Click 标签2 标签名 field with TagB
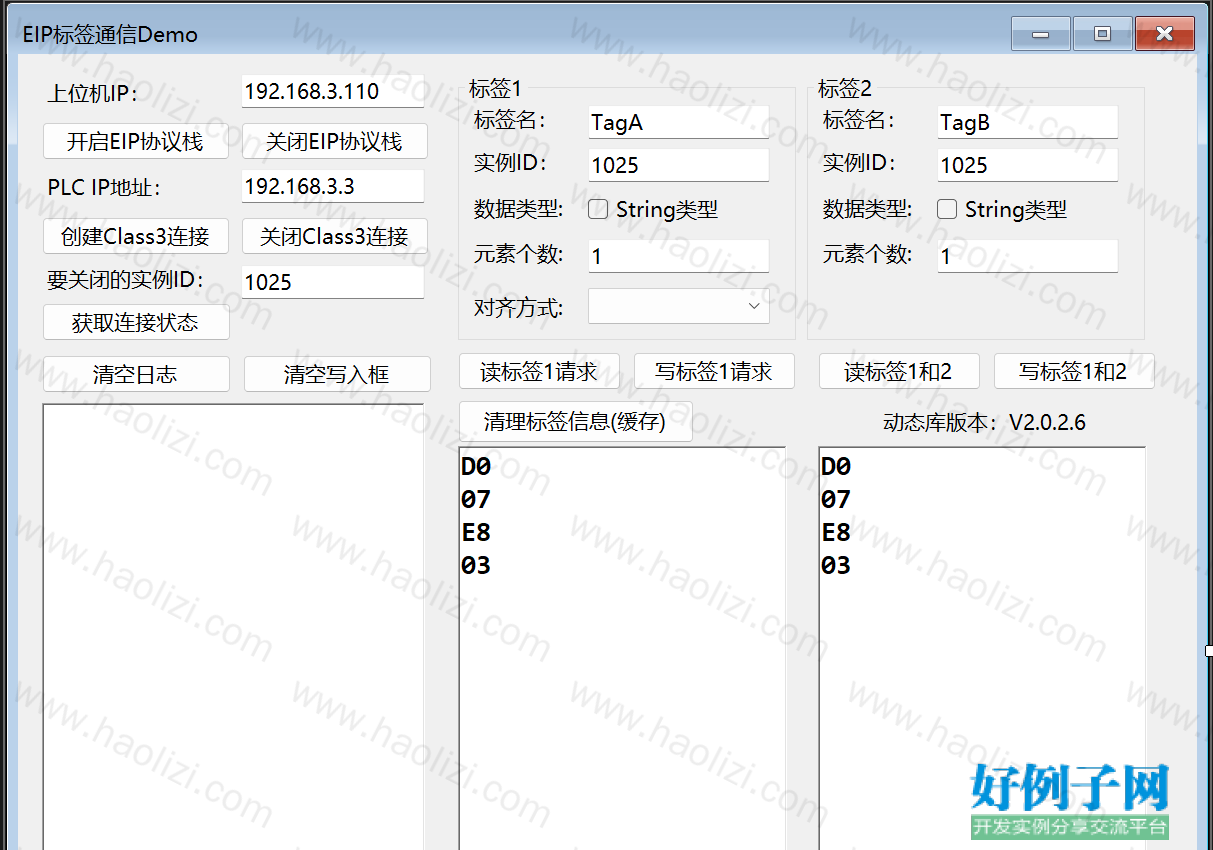This screenshot has width=1213, height=850. pyautogui.click(x=1028, y=122)
